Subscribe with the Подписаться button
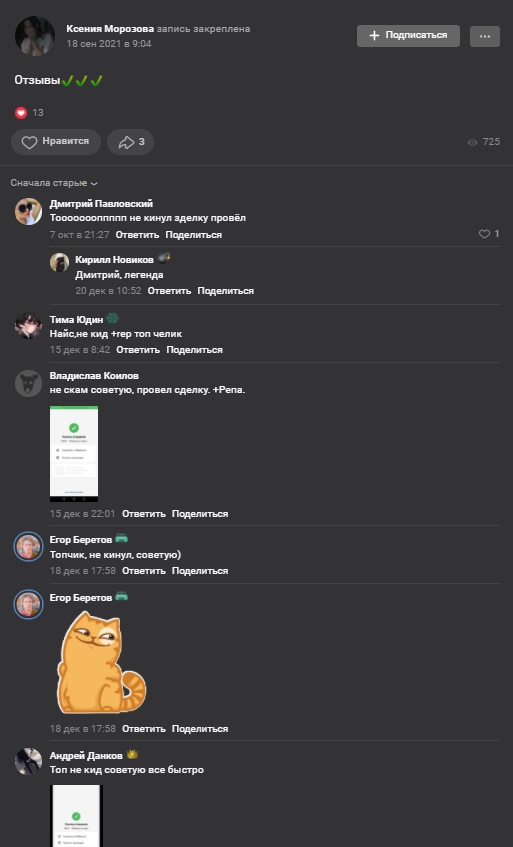Viewport: 513px width, 847px height. tap(408, 36)
